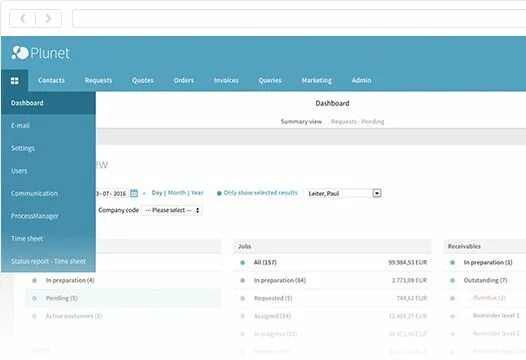
Task: Toggle bullet next to In preparation (84)
Action: 243,280
